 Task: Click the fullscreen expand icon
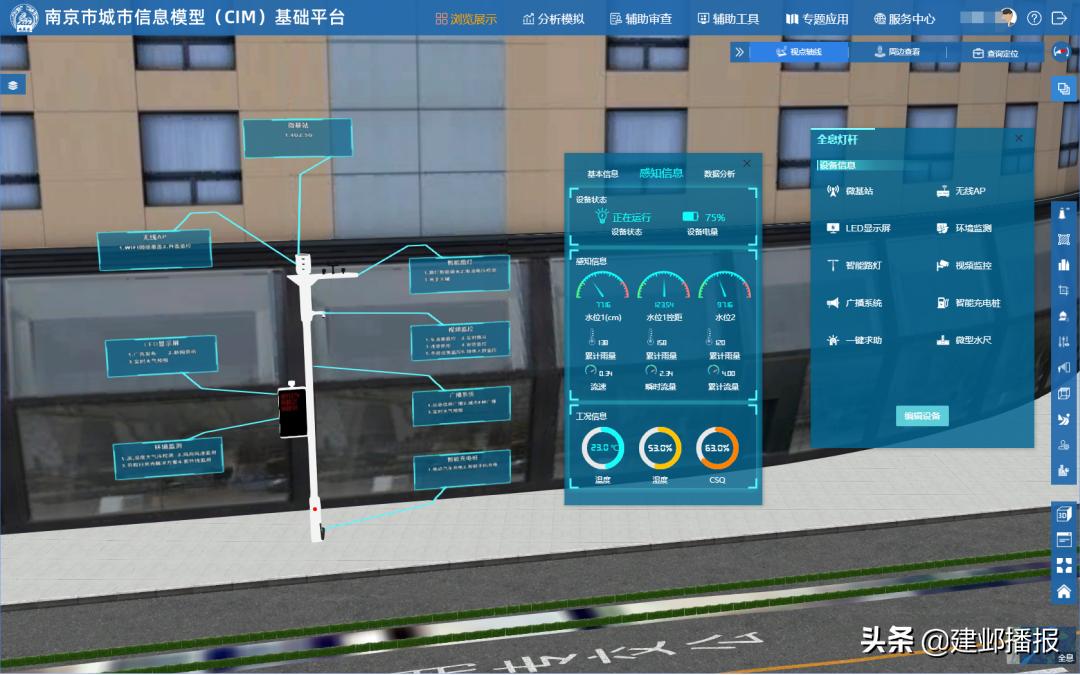(1064, 565)
